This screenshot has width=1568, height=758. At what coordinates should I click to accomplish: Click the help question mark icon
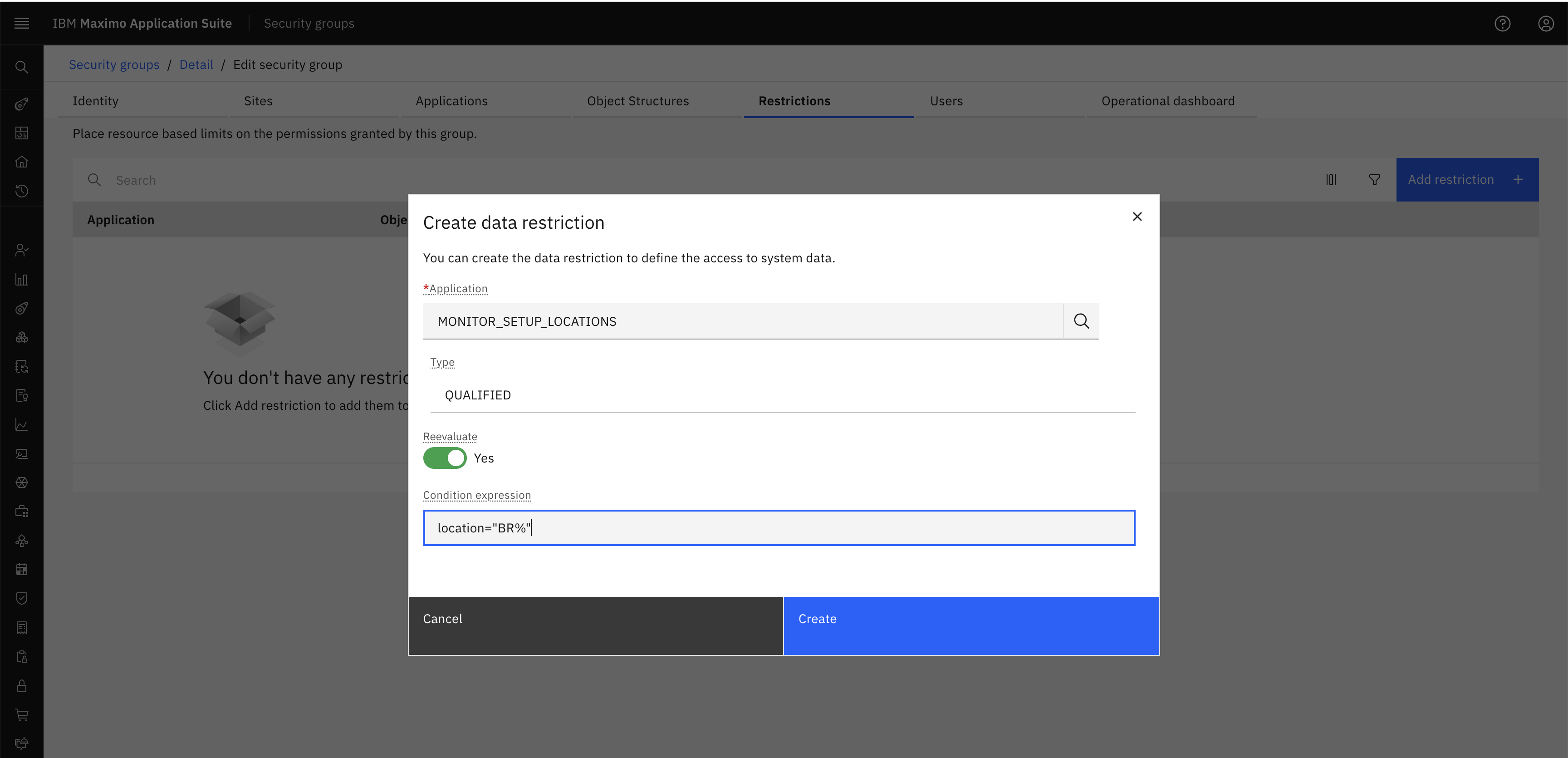1502,23
